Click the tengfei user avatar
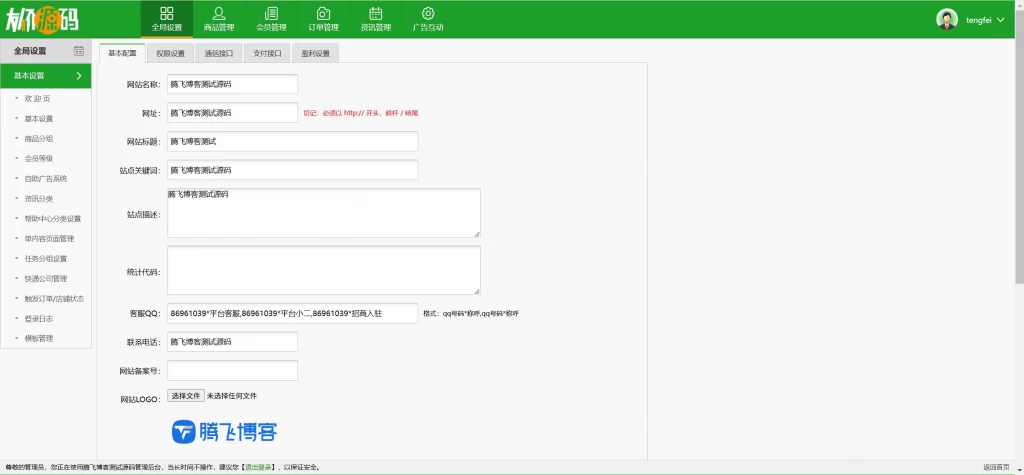1024x475 pixels. click(946, 20)
